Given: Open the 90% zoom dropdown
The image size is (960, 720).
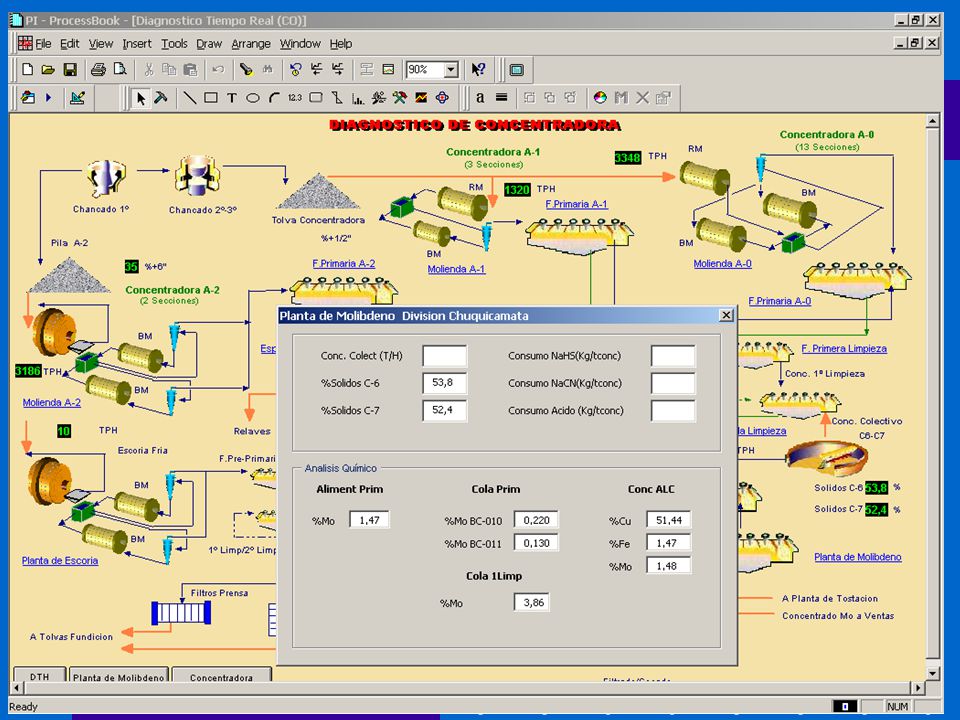Looking at the screenshot, I should pos(451,70).
